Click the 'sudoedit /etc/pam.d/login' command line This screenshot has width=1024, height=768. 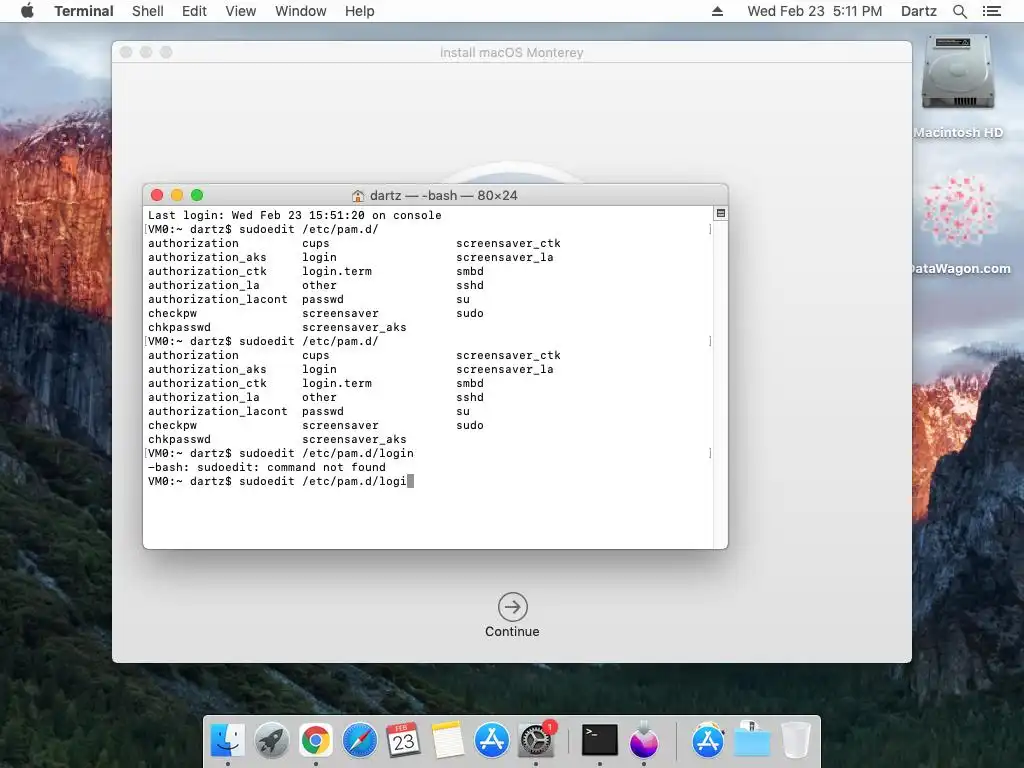point(281,453)
